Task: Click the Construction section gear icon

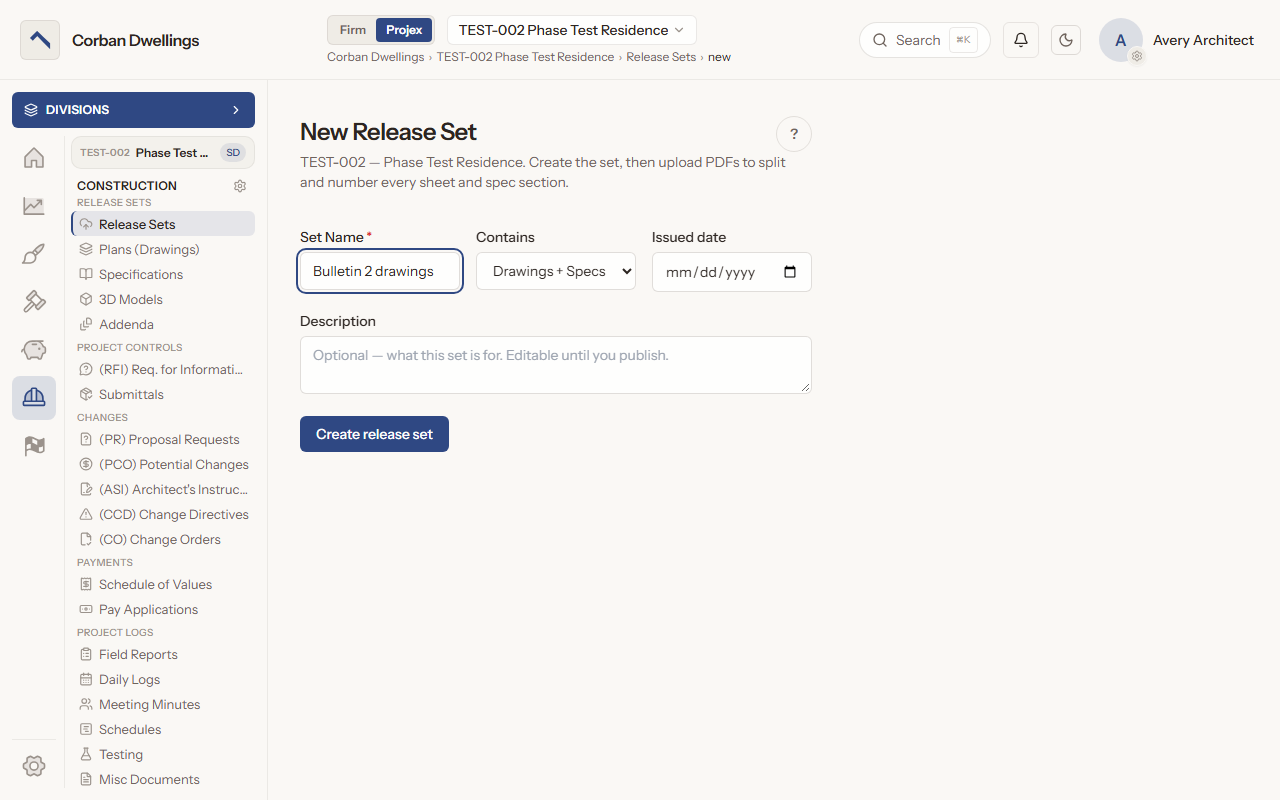Action: point(240,186)
